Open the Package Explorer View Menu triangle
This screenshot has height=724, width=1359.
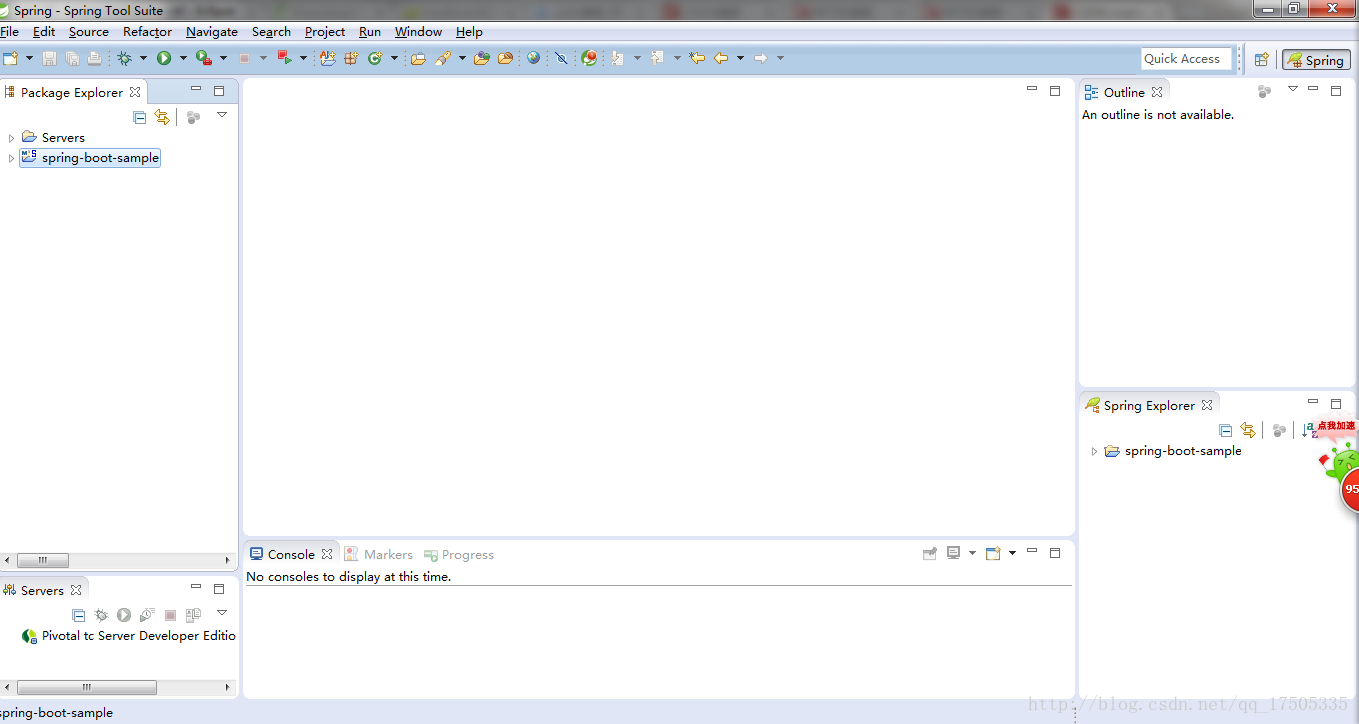point(222,115)
